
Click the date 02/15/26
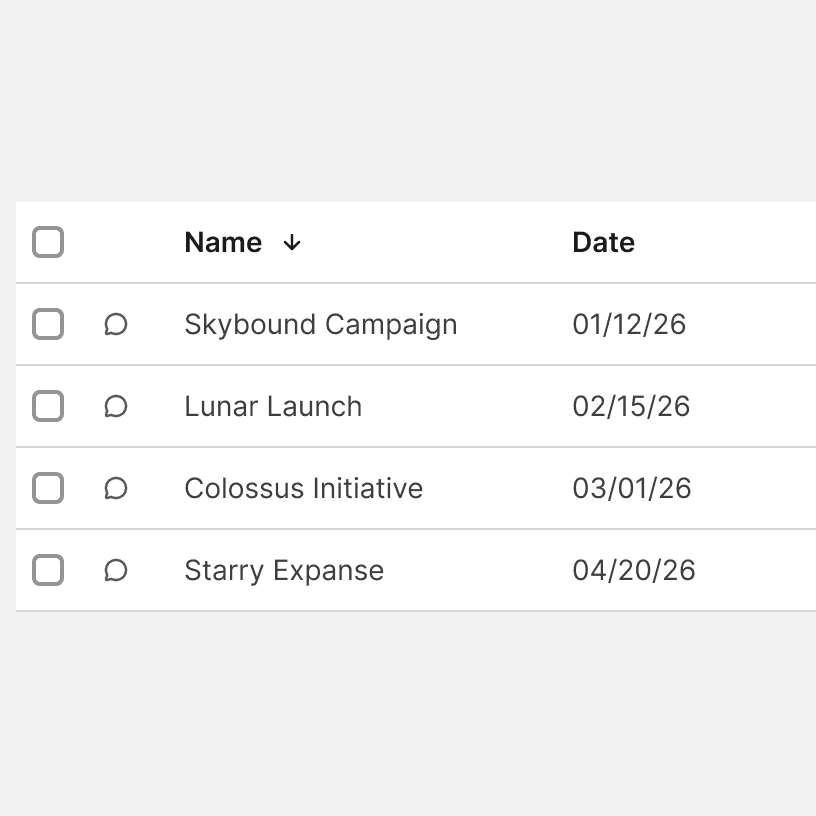pos(631,407)
